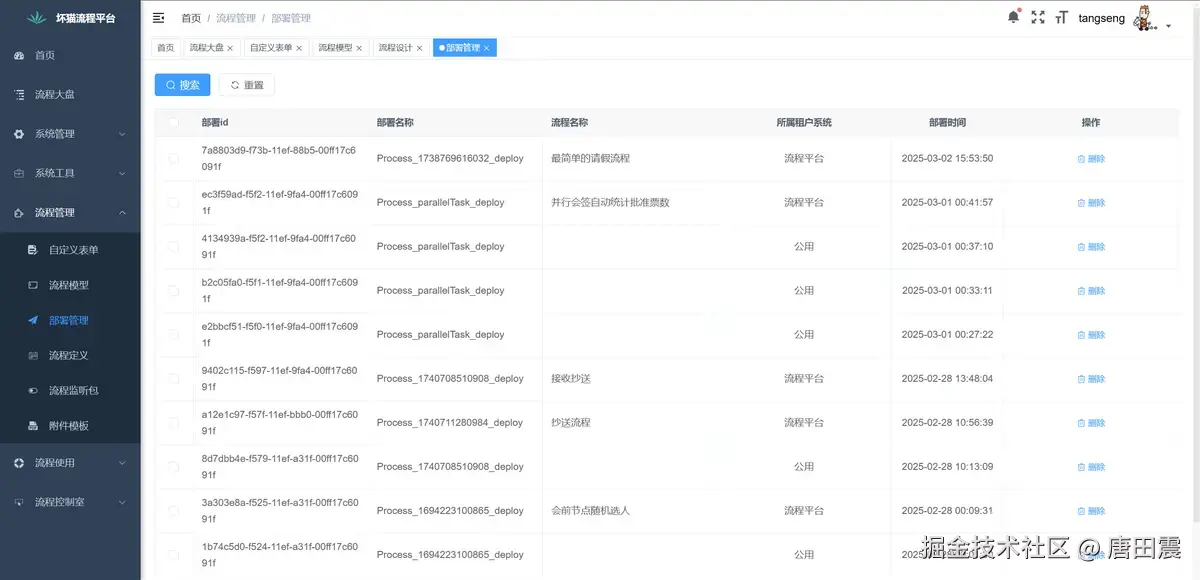1200x580 pixels.
Task: Delete the 抄送流程 deployment
Action: (1091, 423)
